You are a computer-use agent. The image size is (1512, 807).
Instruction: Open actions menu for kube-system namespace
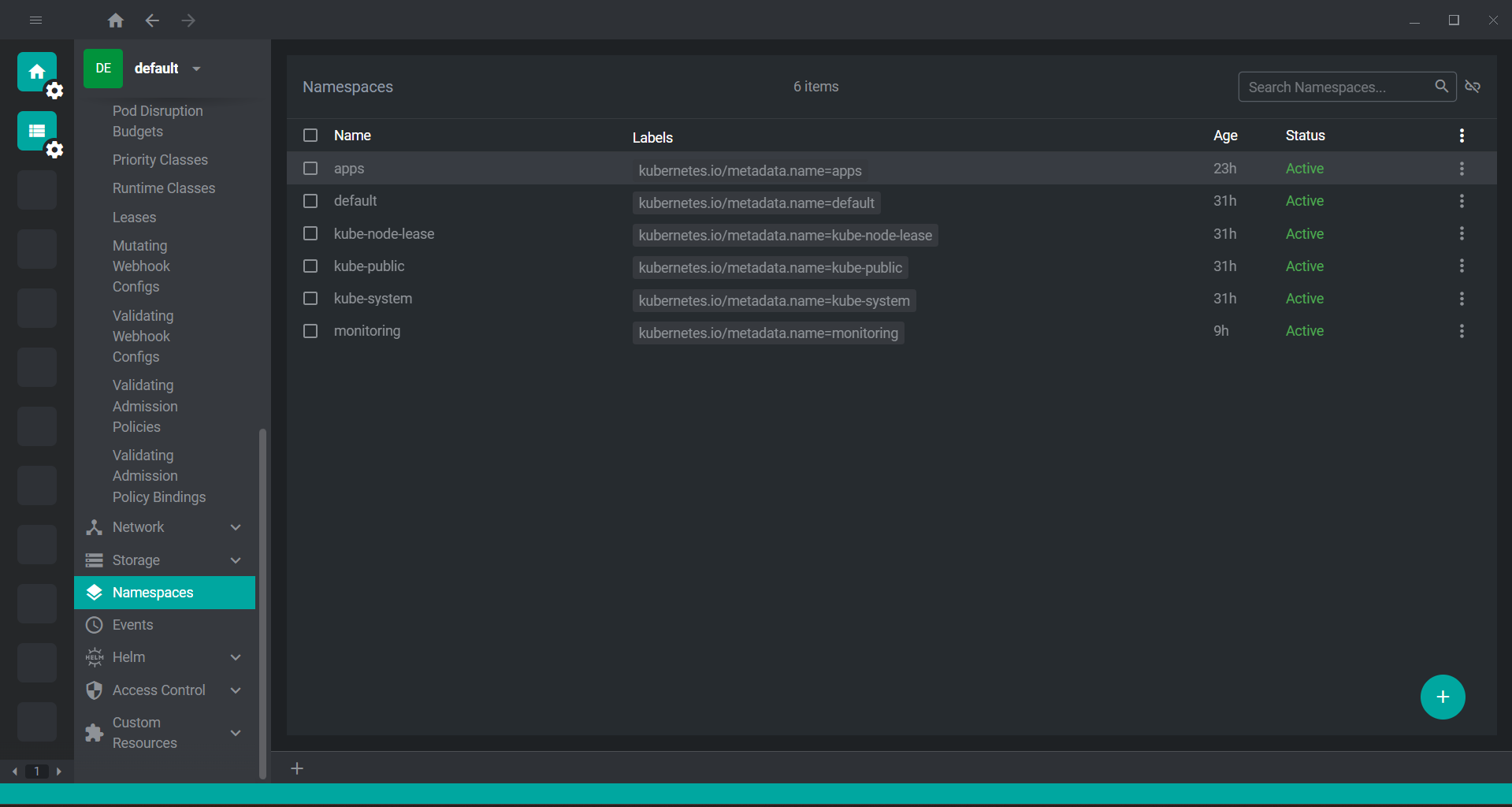[x=1462, y=299]
